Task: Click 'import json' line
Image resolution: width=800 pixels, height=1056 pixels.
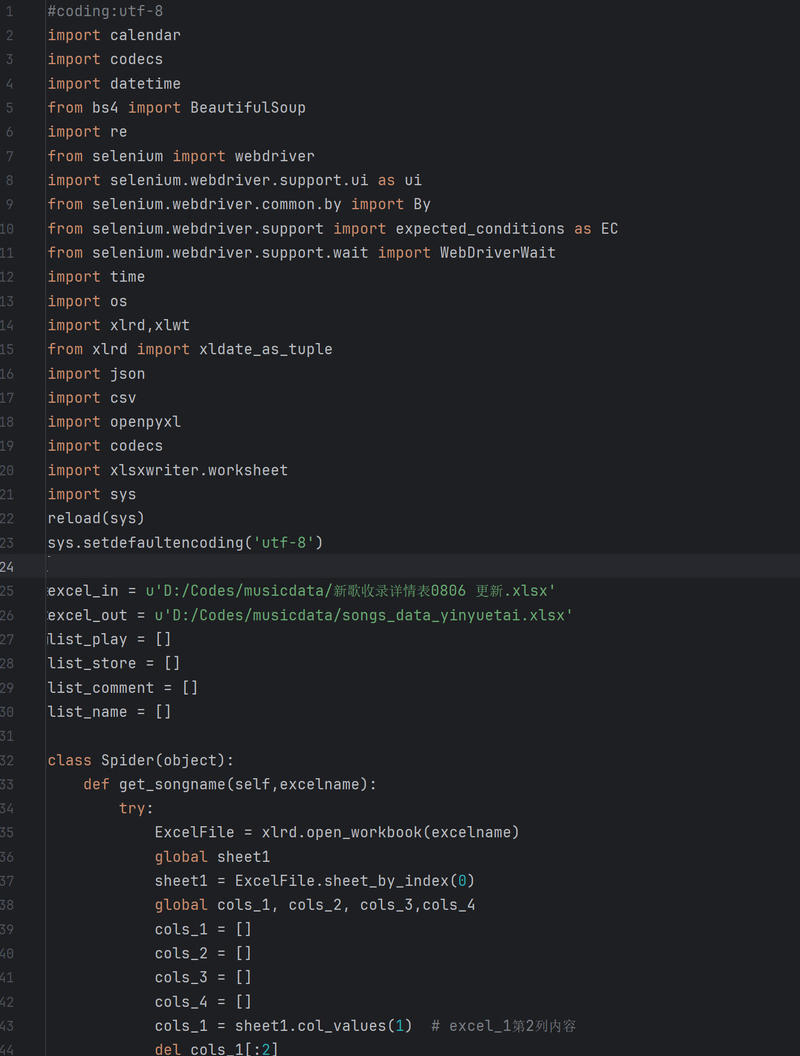Action: click(x=96, y=374)
